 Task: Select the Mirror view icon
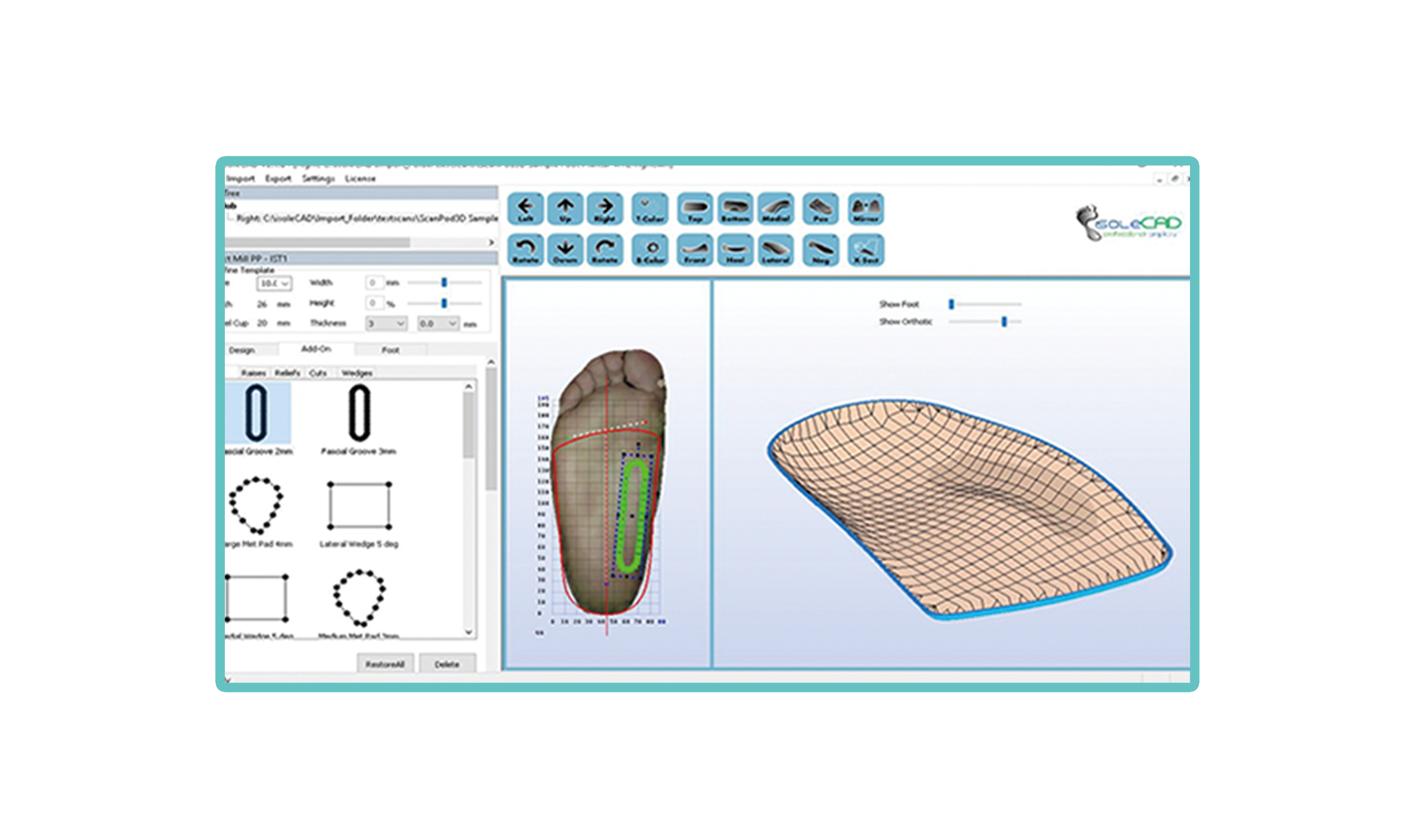[x=865, y=209]
